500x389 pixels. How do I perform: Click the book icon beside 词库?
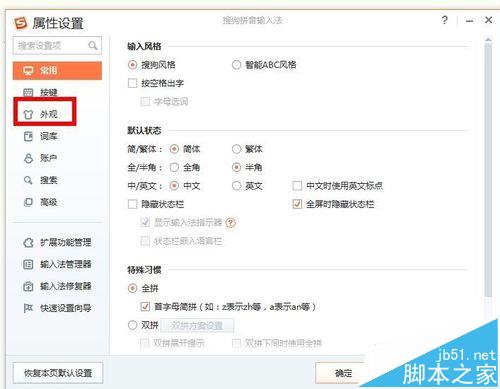pyautogui.click(x=28, y=136)
